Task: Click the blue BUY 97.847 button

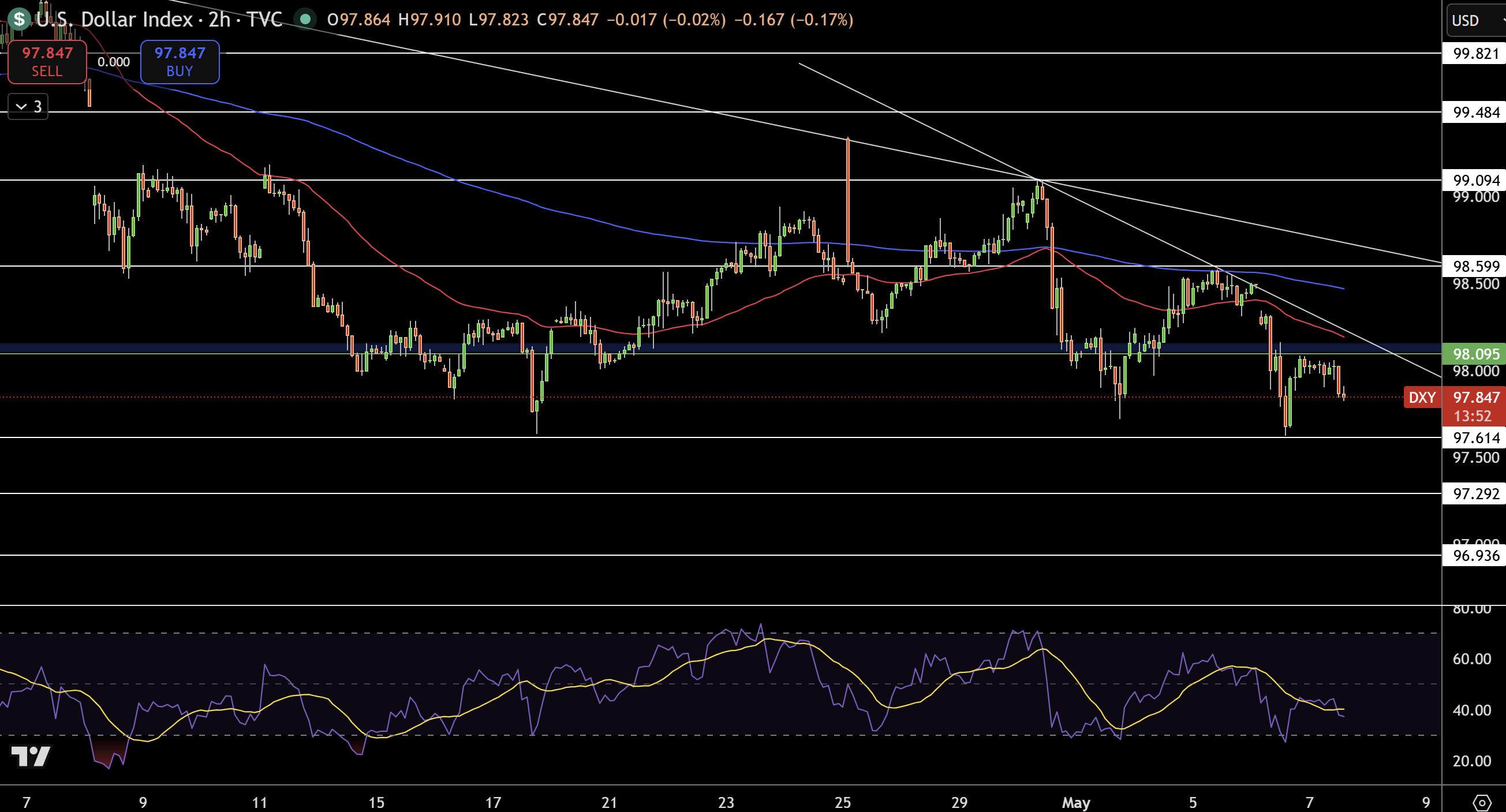Action: click(x=180, y=62)
